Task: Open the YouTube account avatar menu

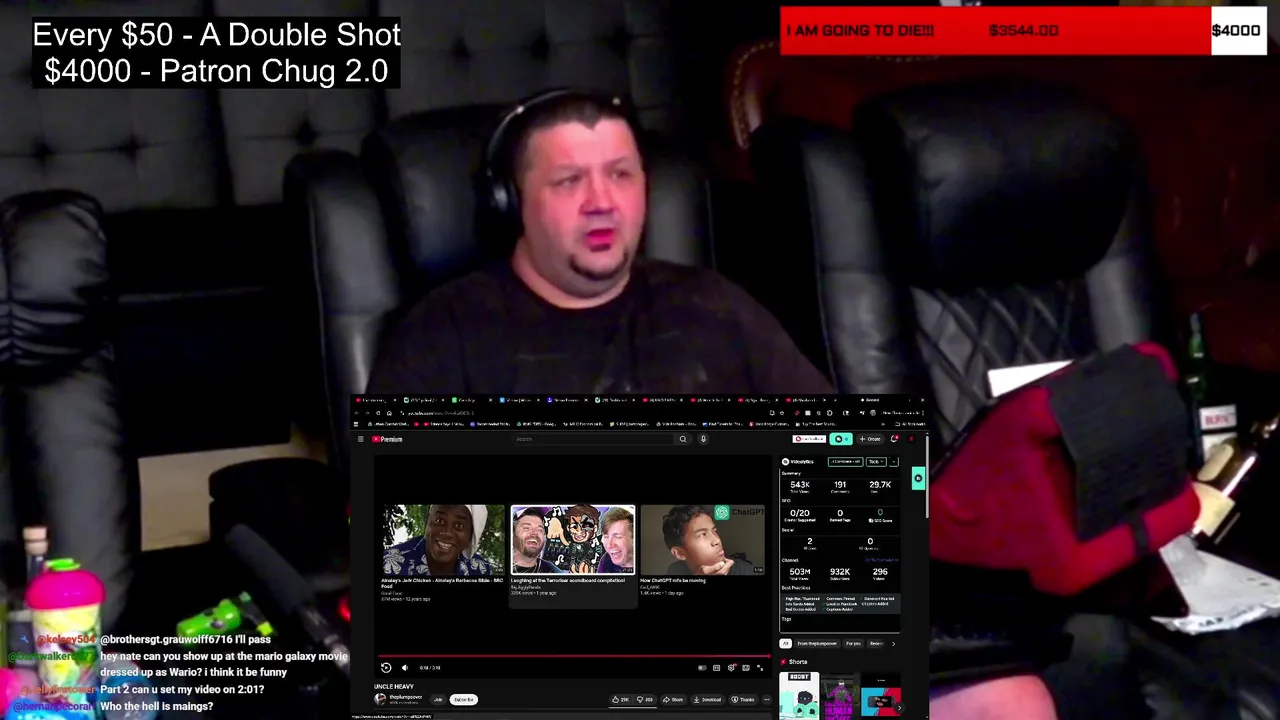Action: tap(911, 439)
